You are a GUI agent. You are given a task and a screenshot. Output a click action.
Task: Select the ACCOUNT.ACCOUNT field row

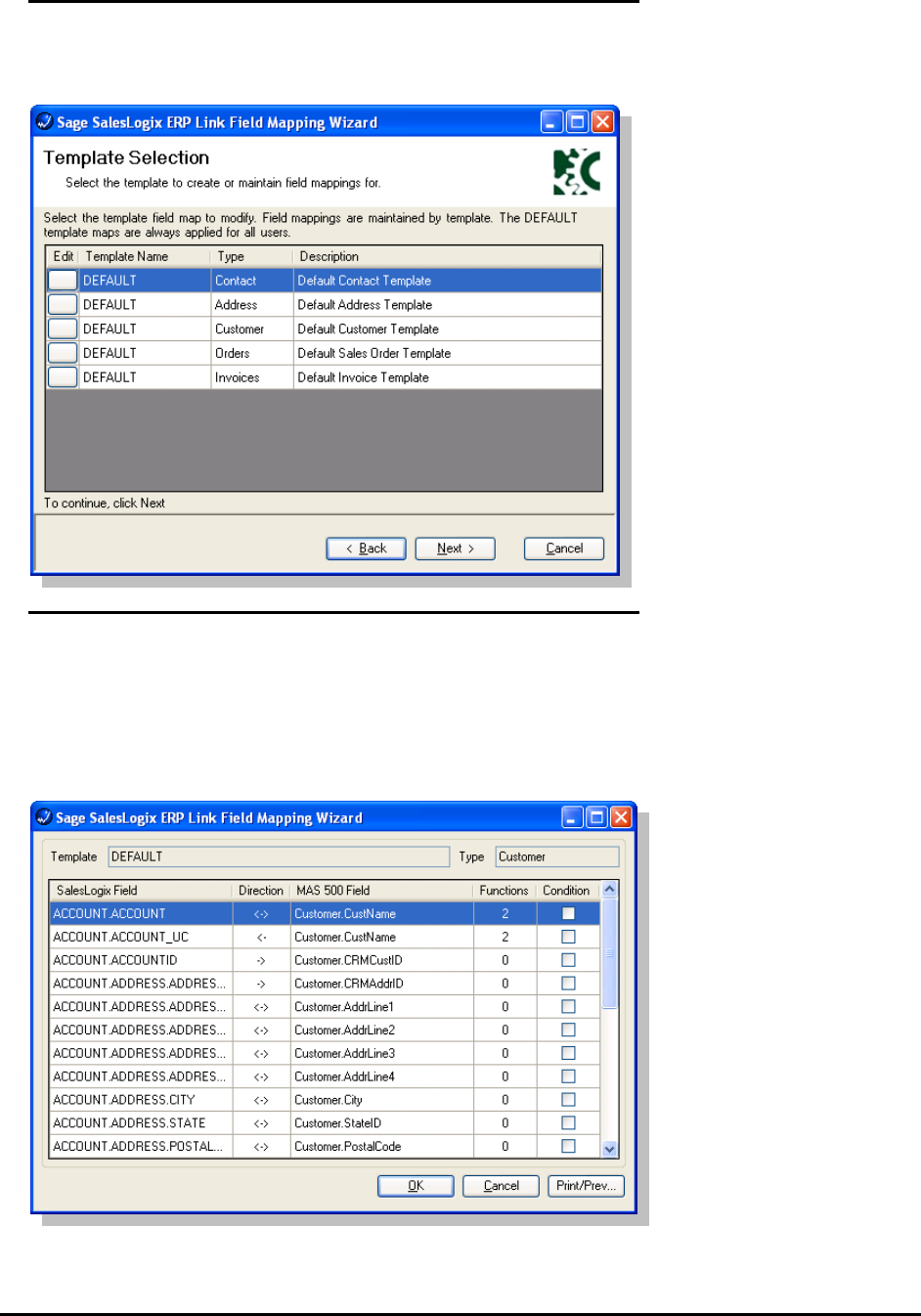(x=325, y=913)
